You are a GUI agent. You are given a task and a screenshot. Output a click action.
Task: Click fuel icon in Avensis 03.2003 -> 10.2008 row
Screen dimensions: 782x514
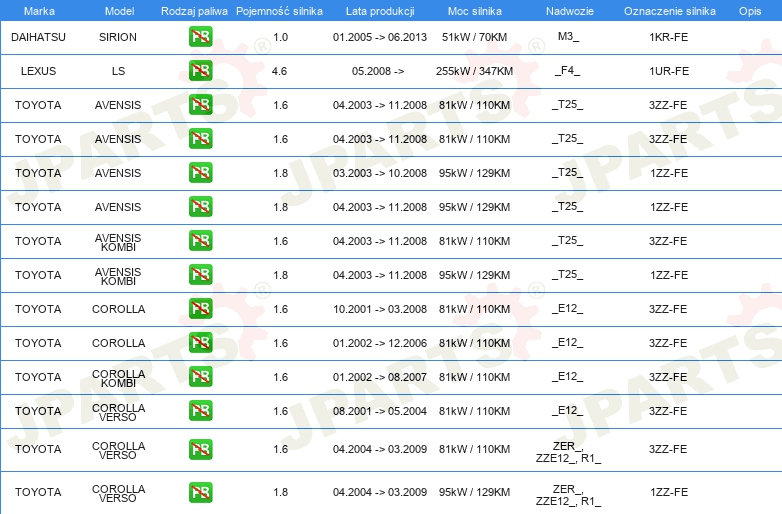[200, 172]
